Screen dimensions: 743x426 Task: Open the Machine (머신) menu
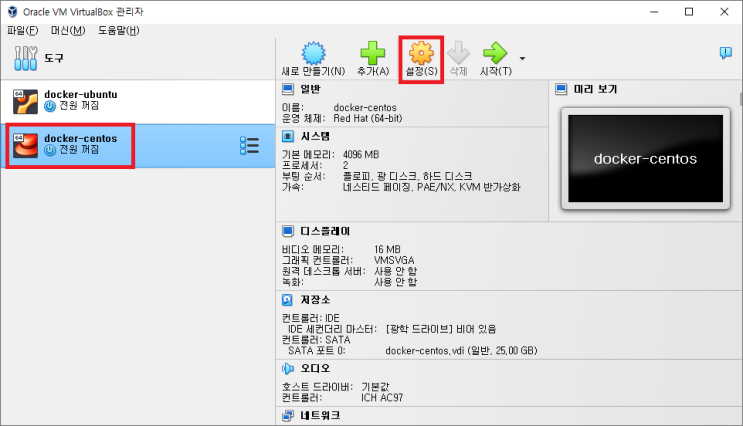(68, 30)
